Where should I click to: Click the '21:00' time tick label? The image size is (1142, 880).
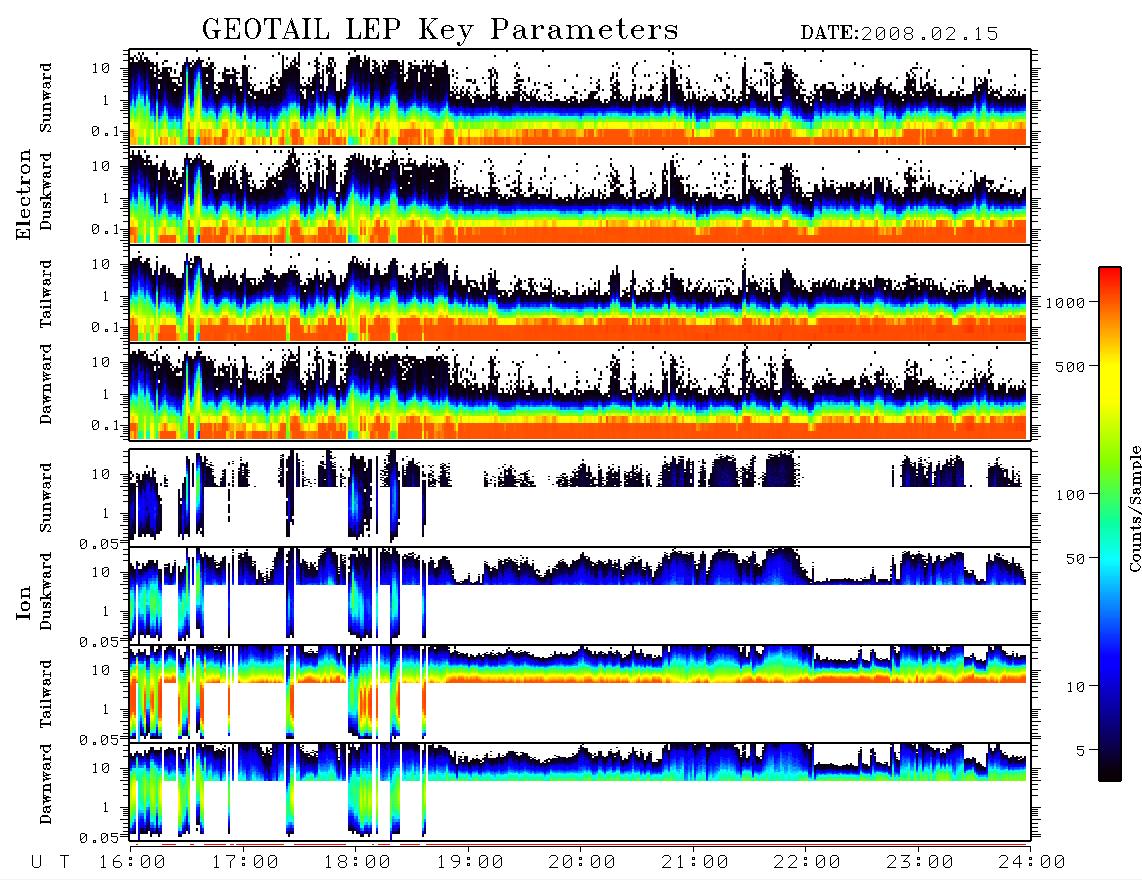coord(695,862)
